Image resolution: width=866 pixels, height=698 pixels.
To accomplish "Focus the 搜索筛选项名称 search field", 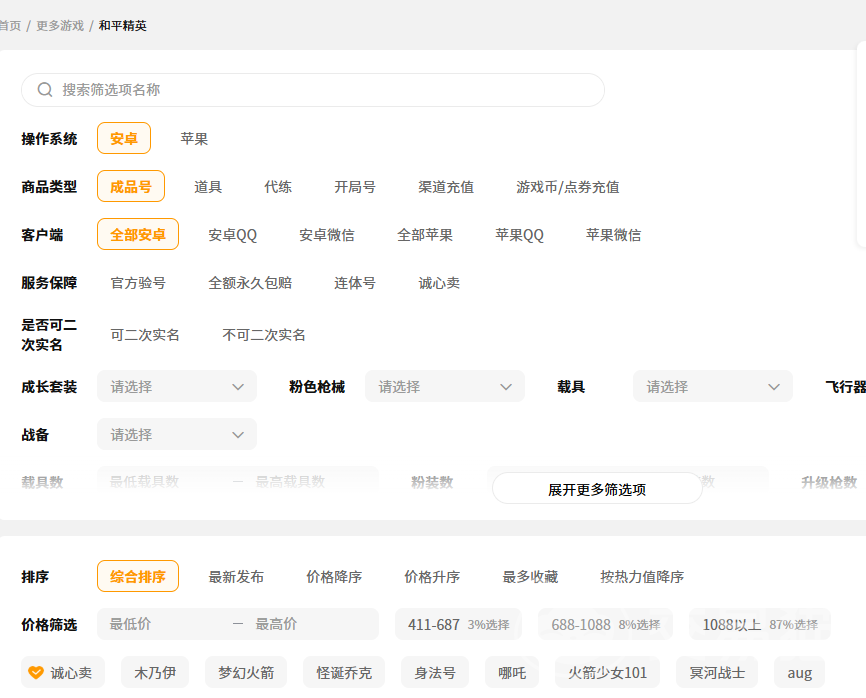I will coord(320,90).
